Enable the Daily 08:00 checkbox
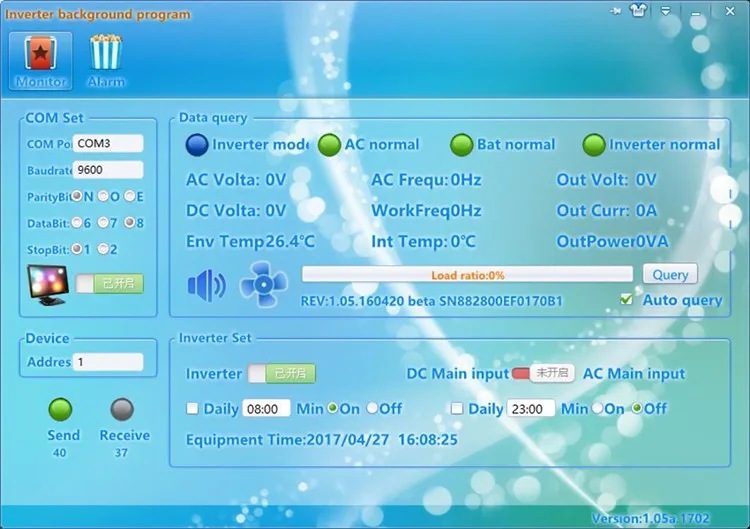The width and height of the screenshot is (750, 529). tap(192, 408)
